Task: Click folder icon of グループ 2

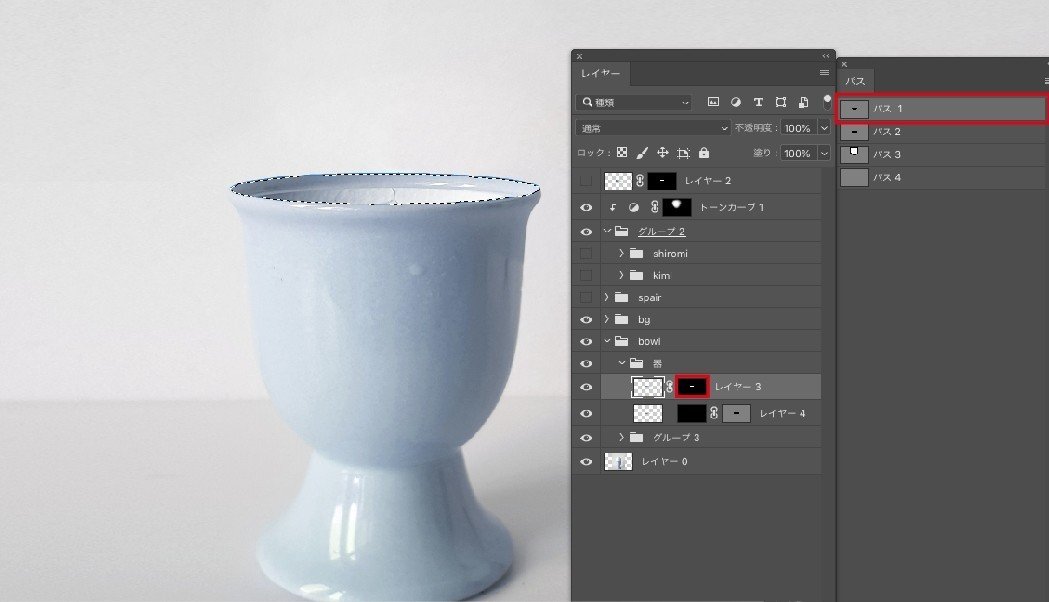Action: click(x=622, y=231)
